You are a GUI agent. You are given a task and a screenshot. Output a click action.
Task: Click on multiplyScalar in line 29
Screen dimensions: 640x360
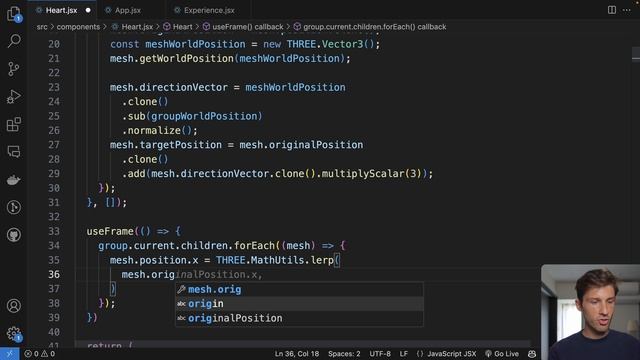pyautogui.click(x=362, y=174)
